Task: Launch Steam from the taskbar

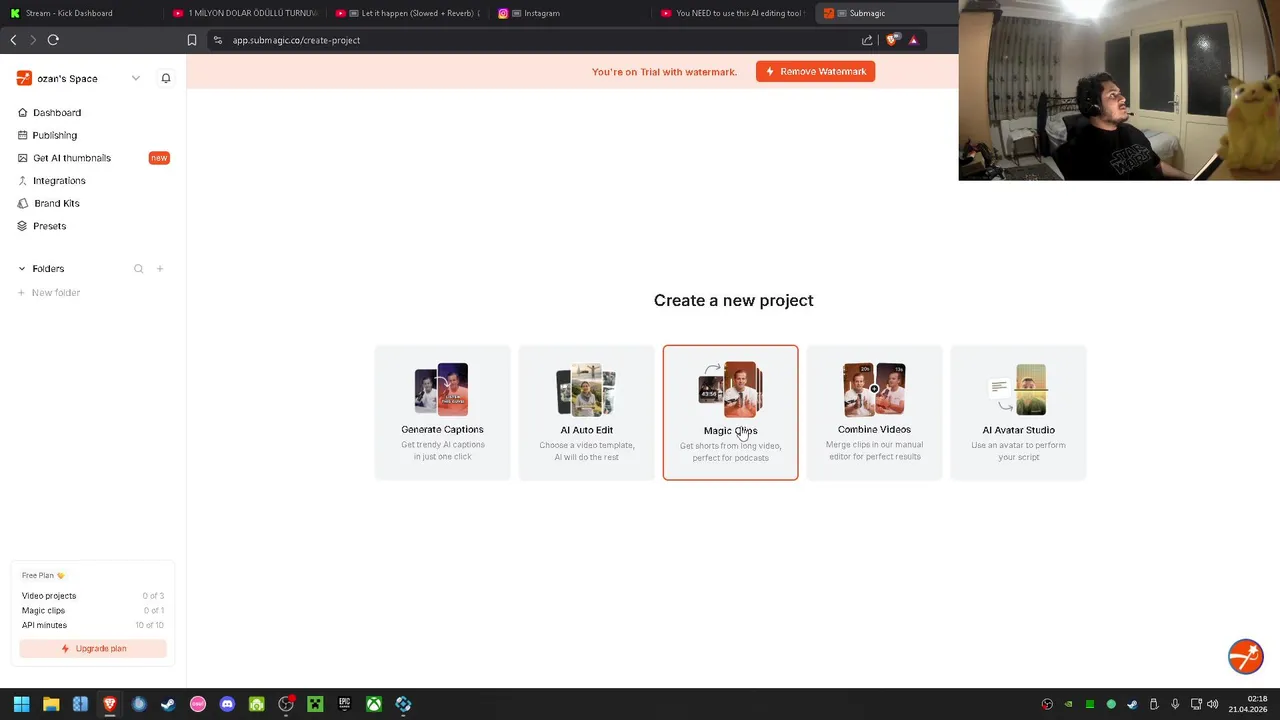Action: [168, 704]
